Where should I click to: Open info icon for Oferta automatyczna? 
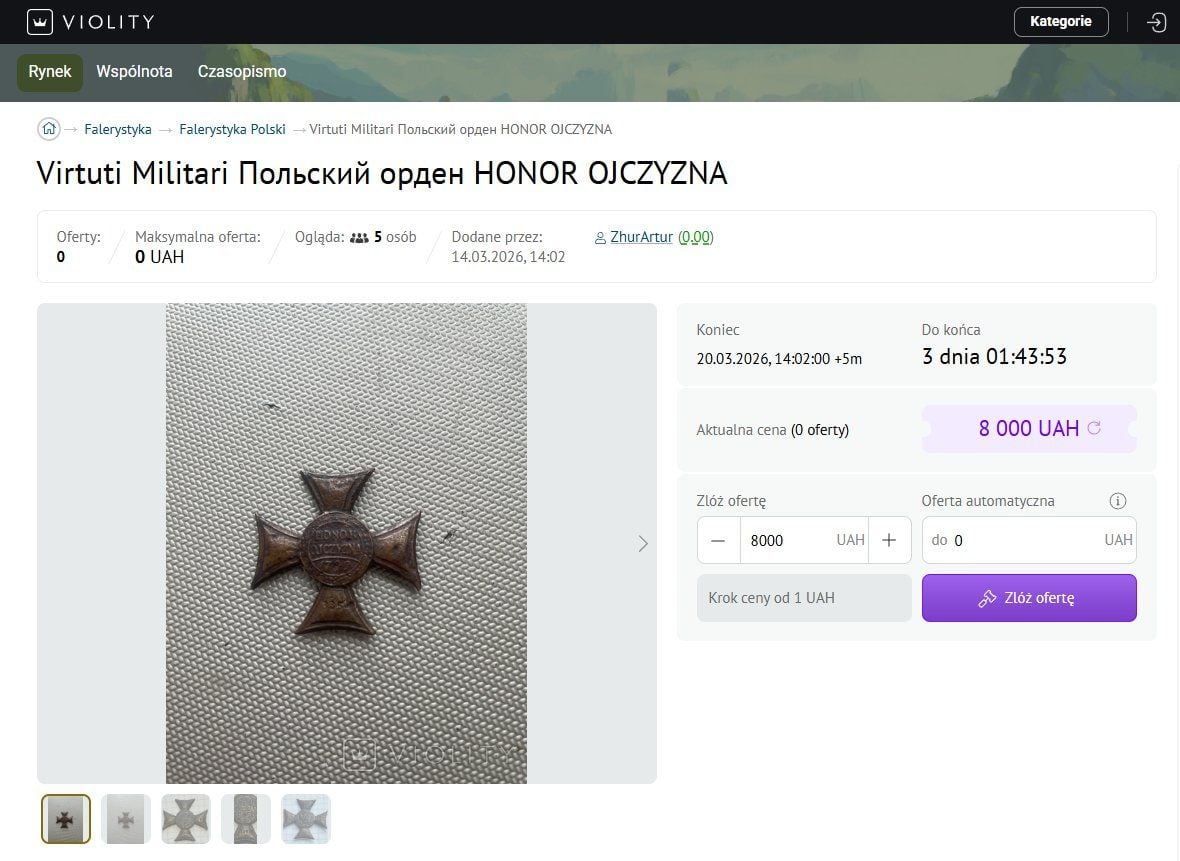1118,501
